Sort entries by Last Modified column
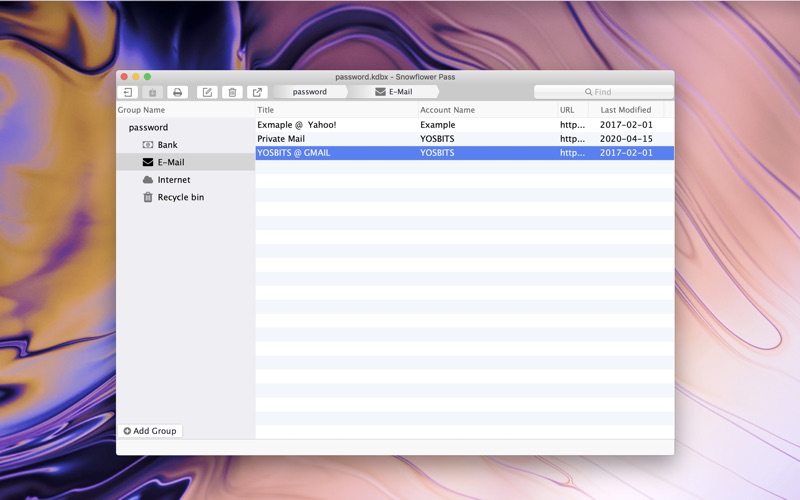This screenshot has height=500, width=800. pos(626,110)
